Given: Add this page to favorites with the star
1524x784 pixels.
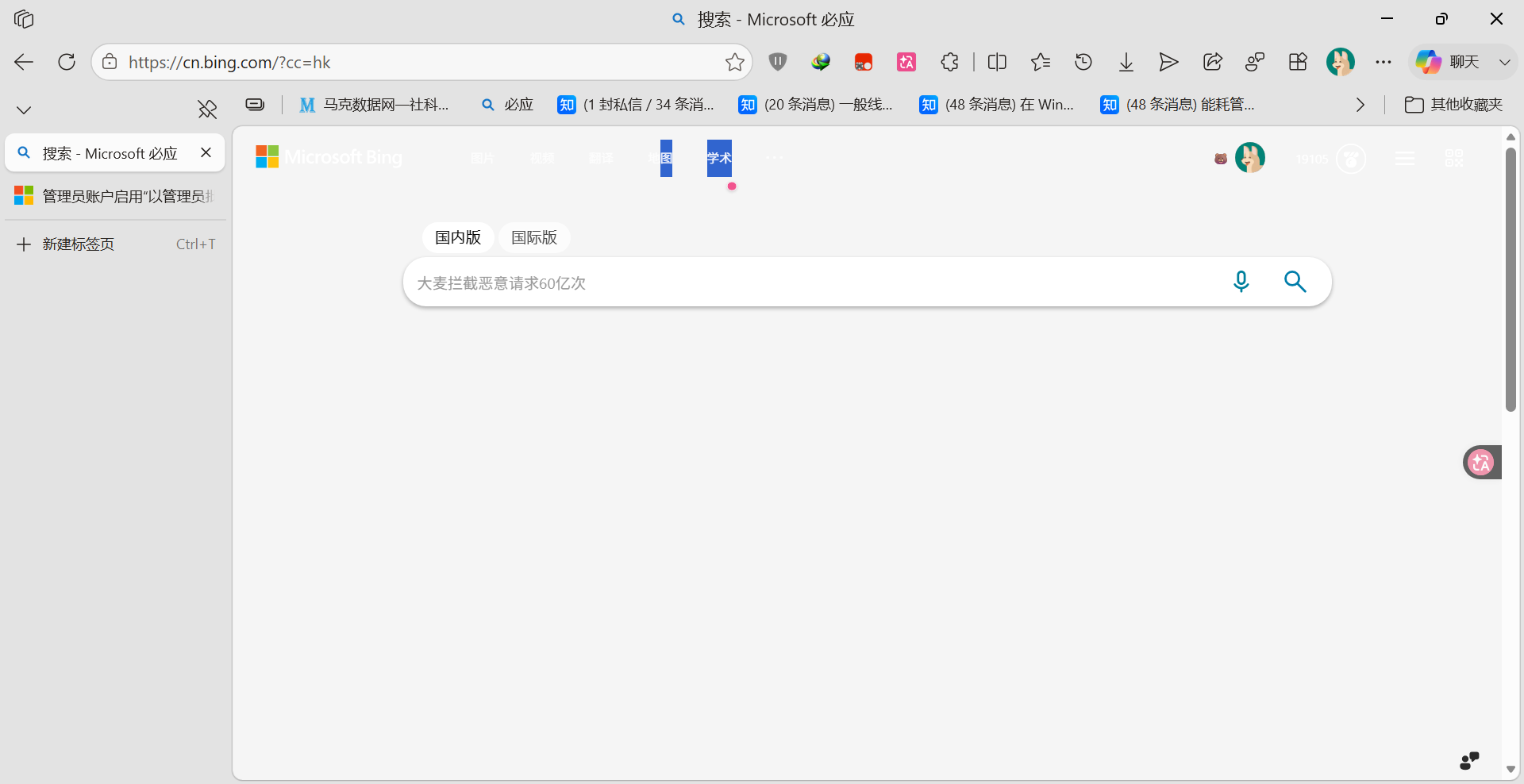Looking at the screenshot, I should [734, 62].
